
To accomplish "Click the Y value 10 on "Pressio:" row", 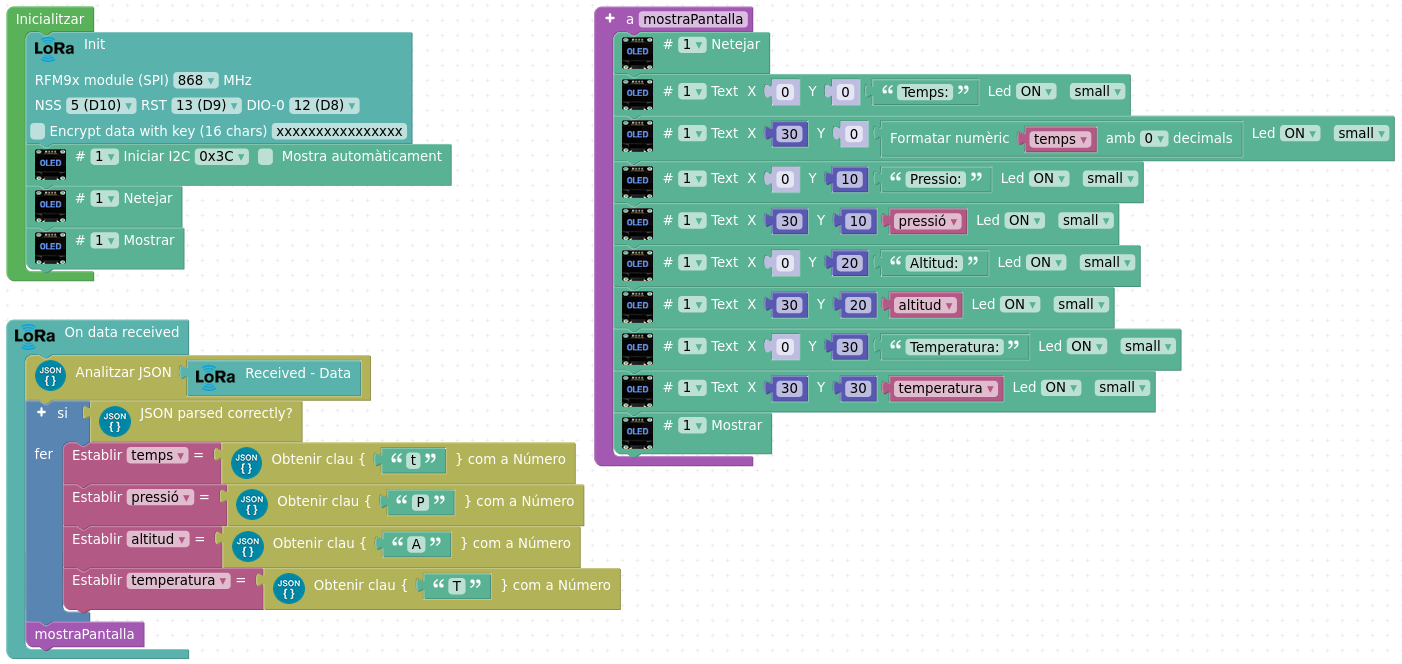I will [850, 180].
